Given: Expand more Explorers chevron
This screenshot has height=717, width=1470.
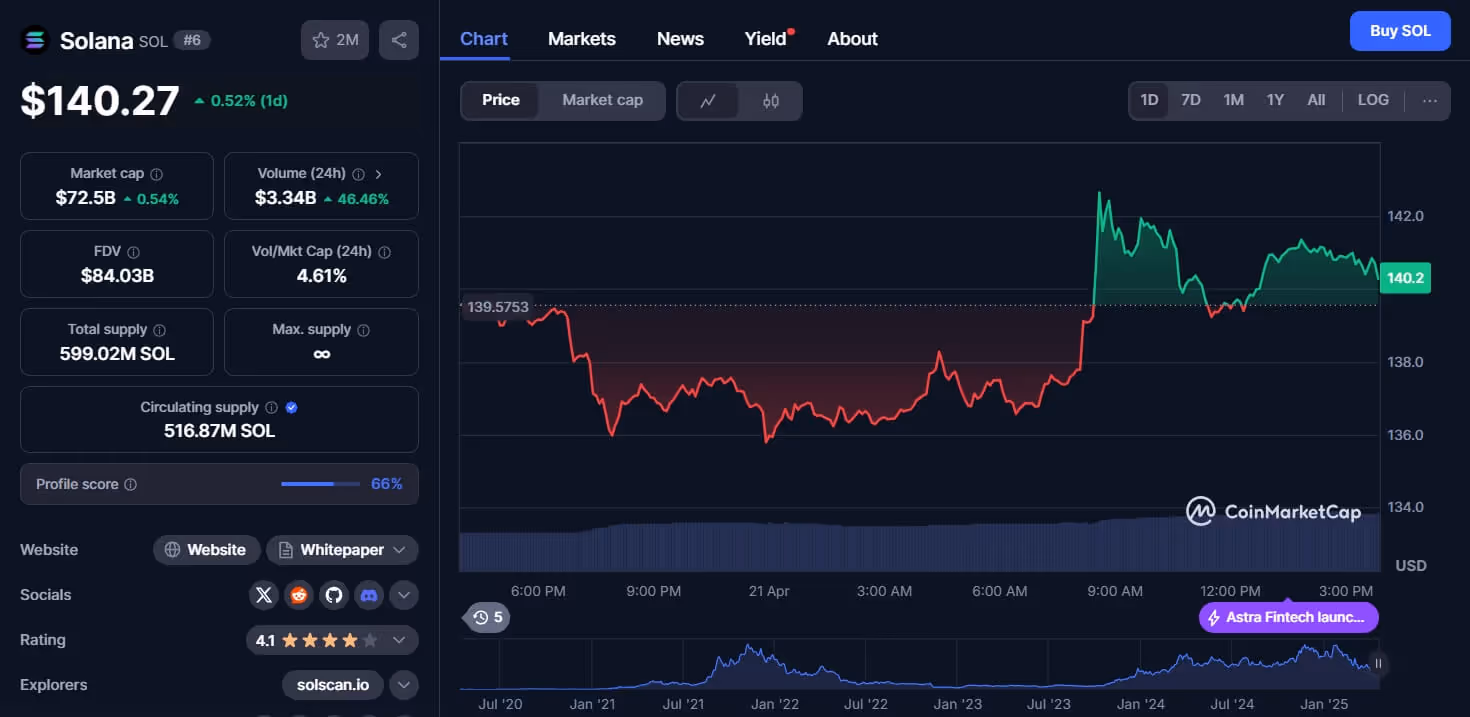Looking at the screenshot, I should [x=403, y=685].
